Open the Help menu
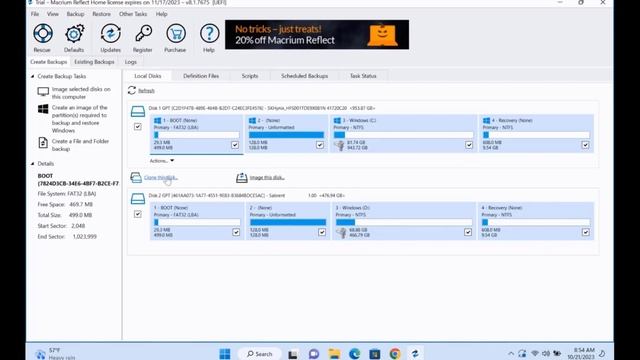 (162, 14)
